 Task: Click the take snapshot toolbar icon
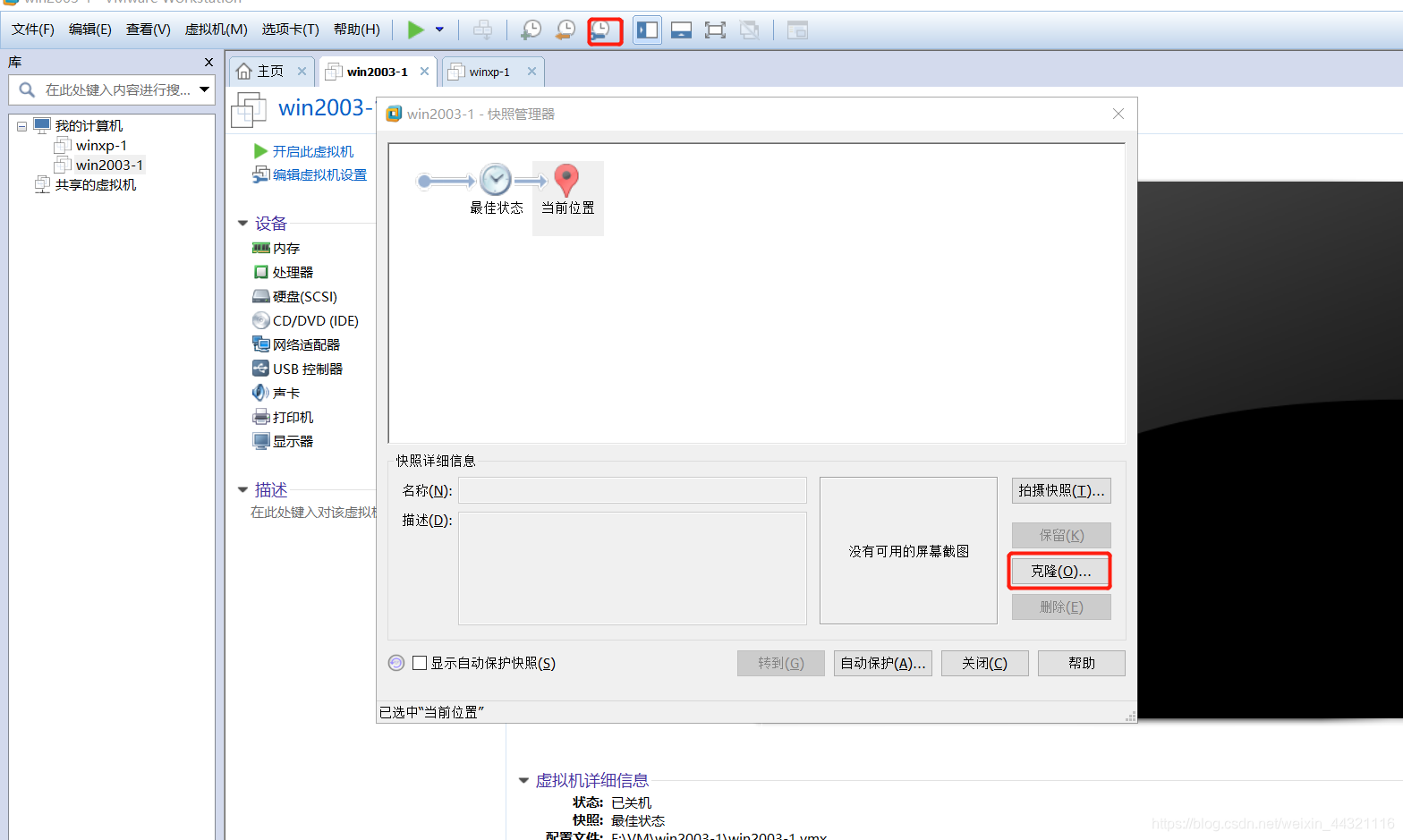coord(531,30)
